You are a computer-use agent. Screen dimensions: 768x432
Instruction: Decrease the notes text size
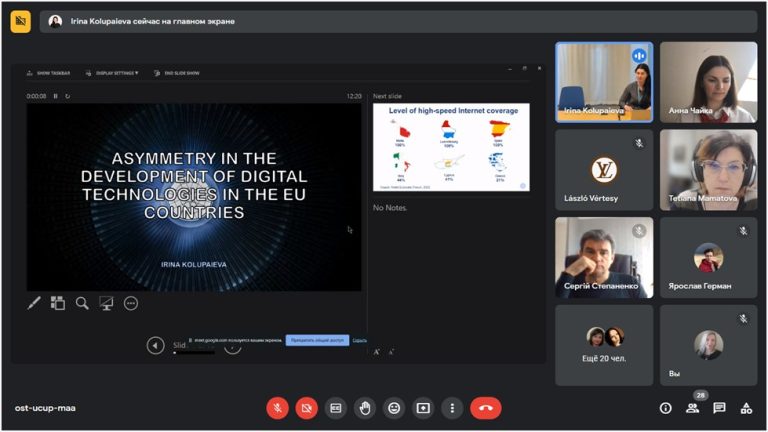click(391, 352)
